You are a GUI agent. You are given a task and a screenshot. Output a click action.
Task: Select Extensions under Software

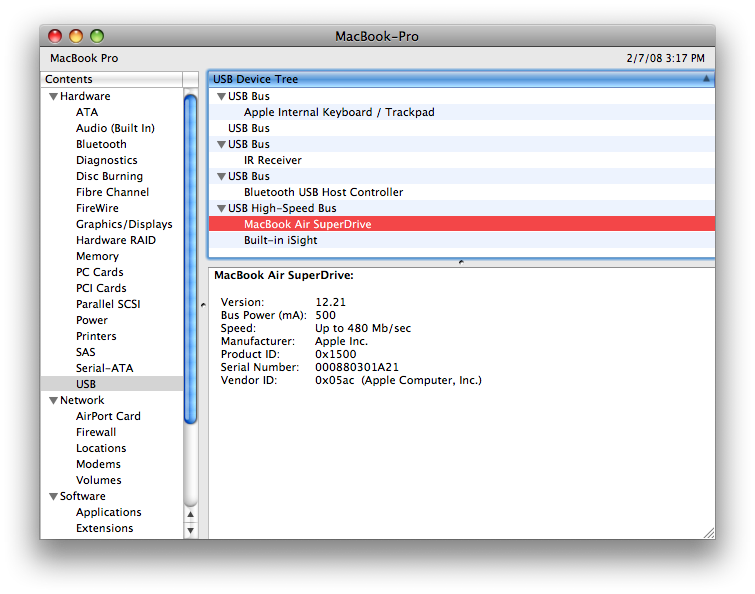click(x=104, y=528)
